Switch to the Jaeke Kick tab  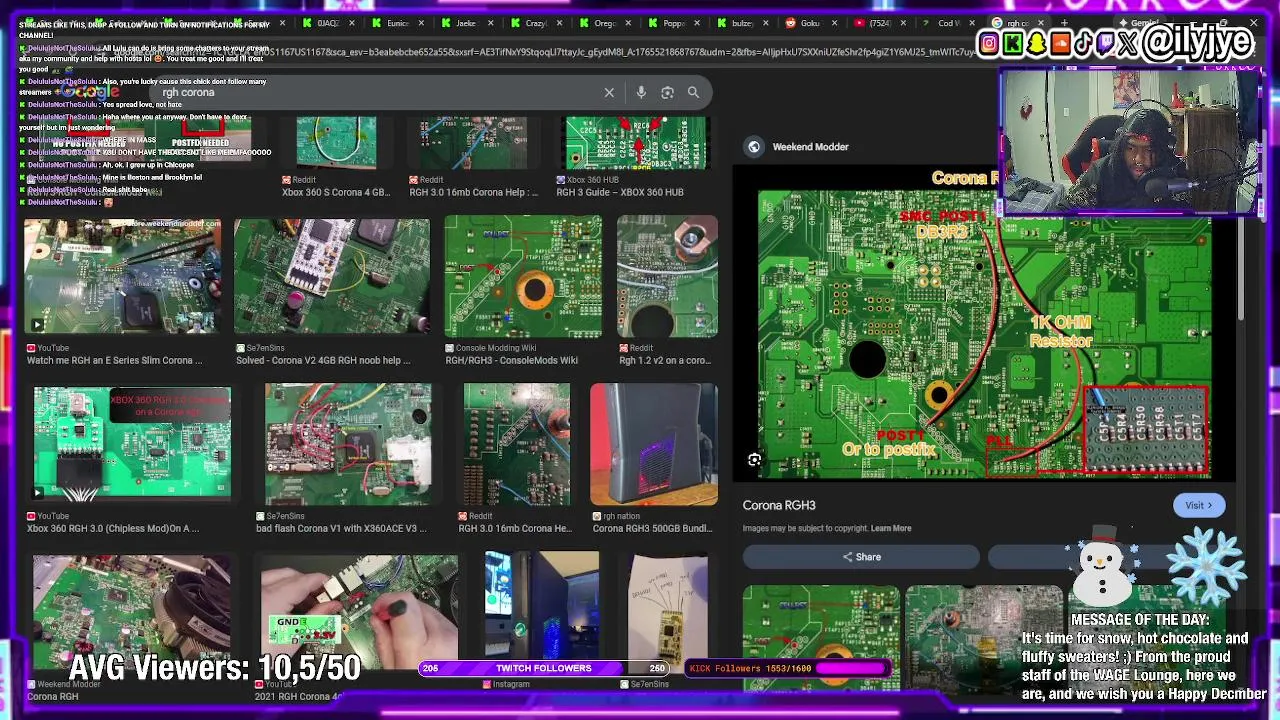465,23
